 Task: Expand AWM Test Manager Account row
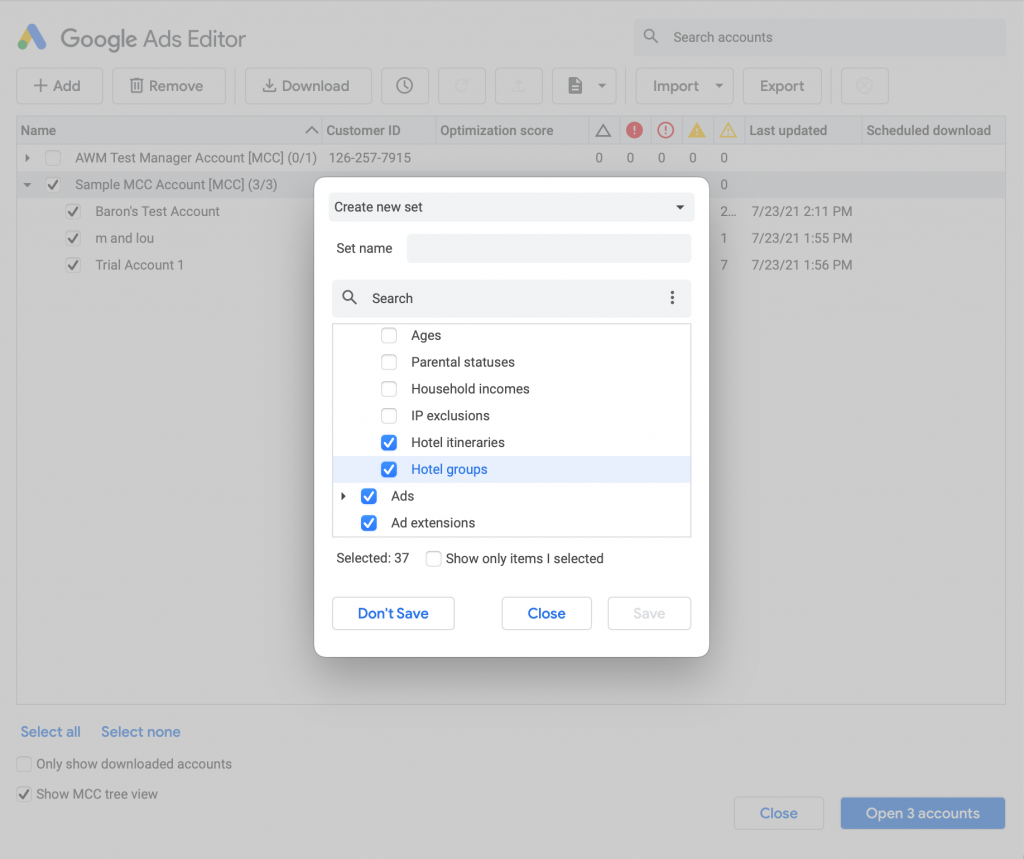tap(27, 158)
